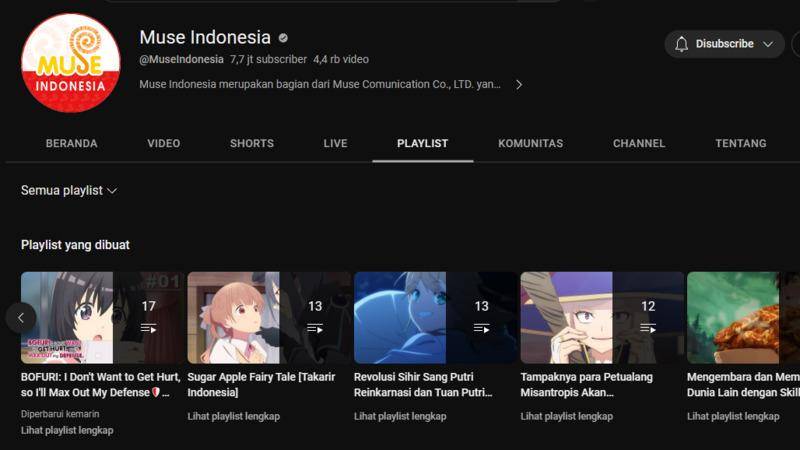This screenshot has height=450, width=800.
Task: Expand the channel description arrow
Action: point(518,85)
